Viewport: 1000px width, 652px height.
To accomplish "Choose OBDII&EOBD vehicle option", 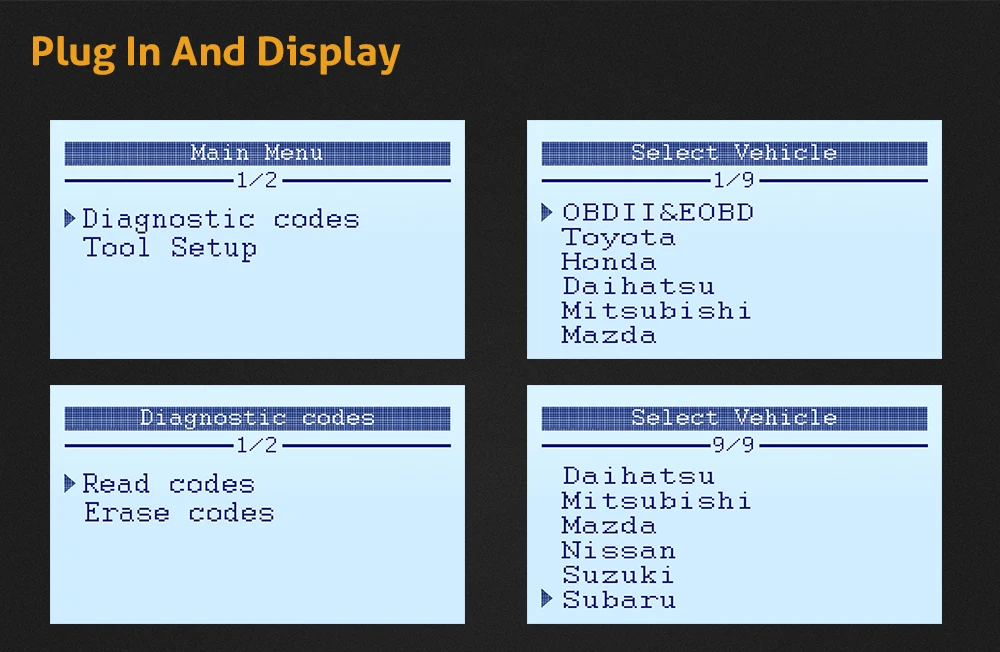I will (x=658, y=212).
